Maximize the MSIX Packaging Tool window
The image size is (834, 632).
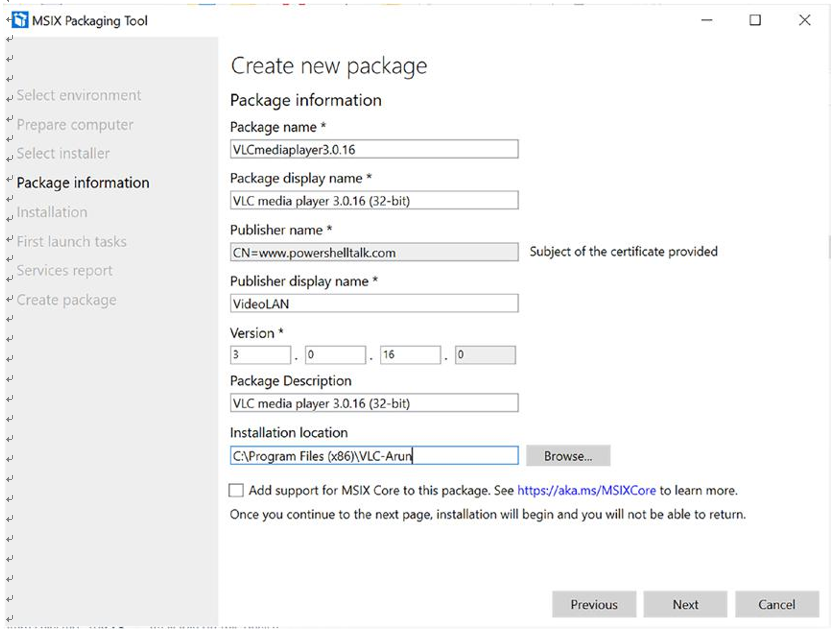coord(755,20)
